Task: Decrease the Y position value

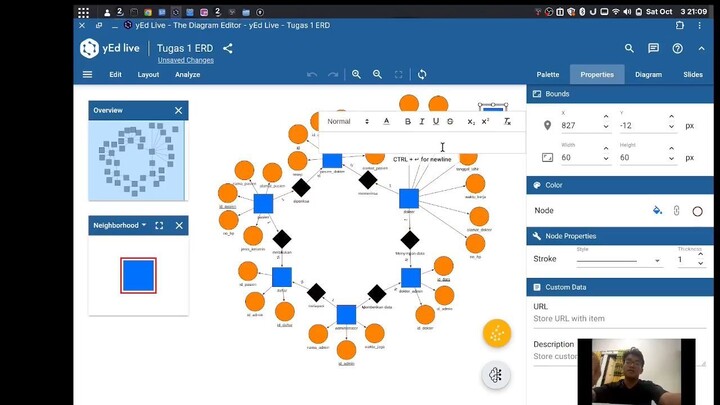Action: coord(671,127)
